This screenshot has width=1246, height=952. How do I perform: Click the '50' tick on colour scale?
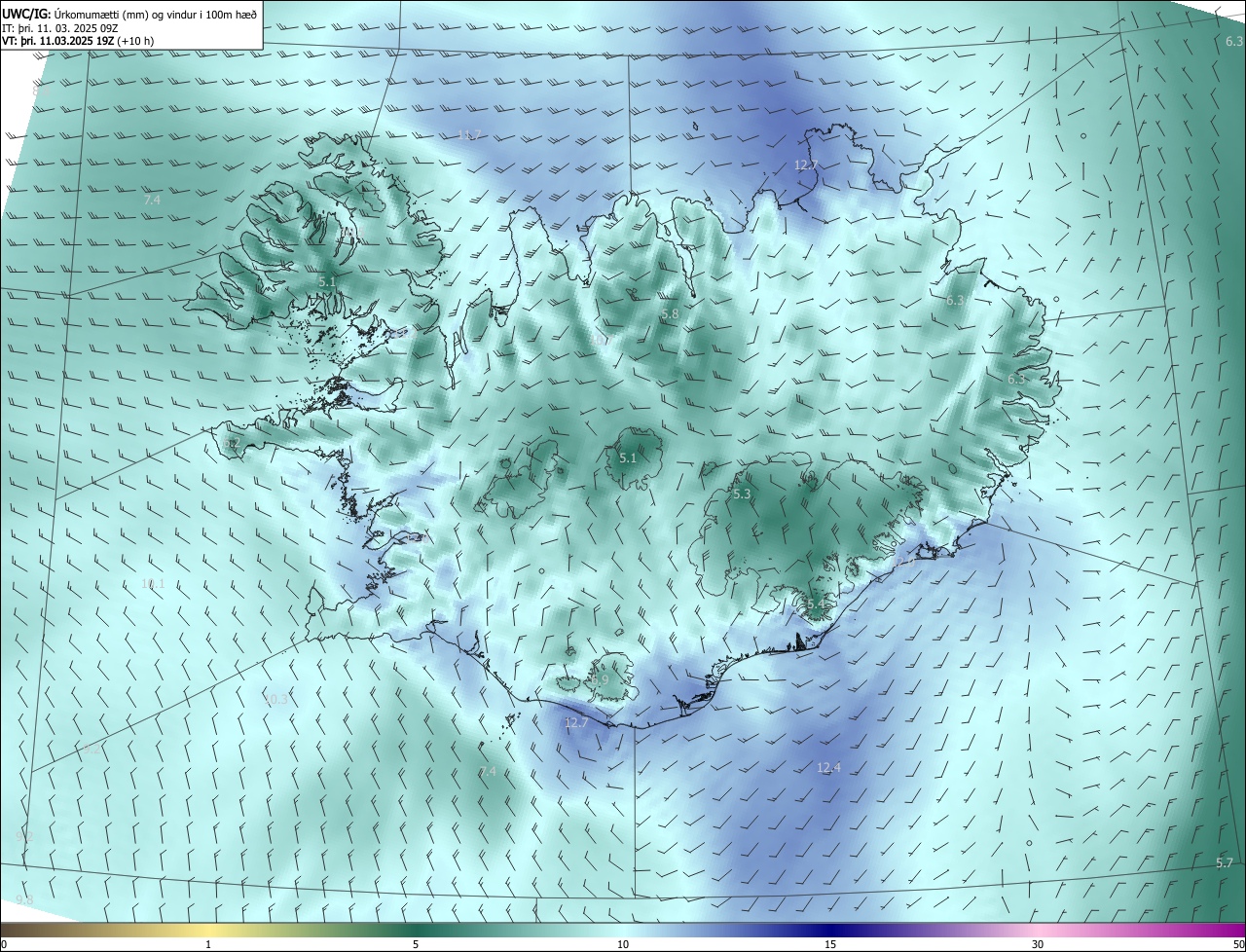pyautogui.click(x=1238, y=944)
